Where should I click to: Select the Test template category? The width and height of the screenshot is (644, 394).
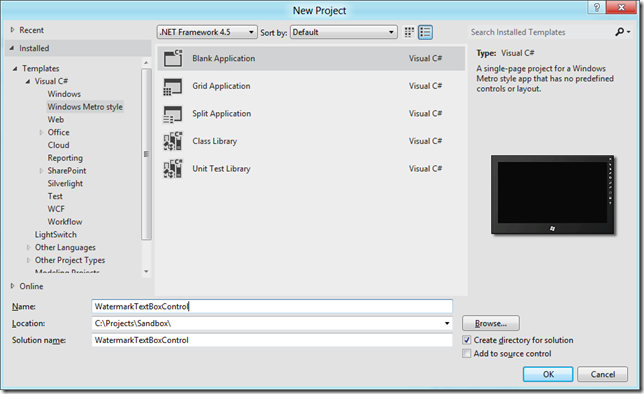[55, 196]
